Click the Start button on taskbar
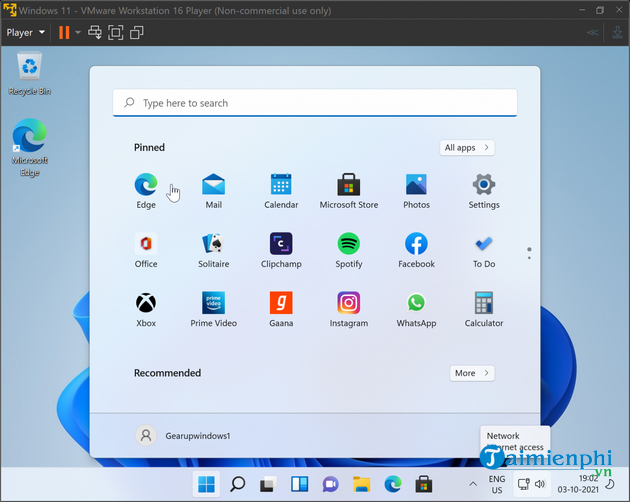The width and height of the screenshot is (630, 502). (x=207, y=484)
